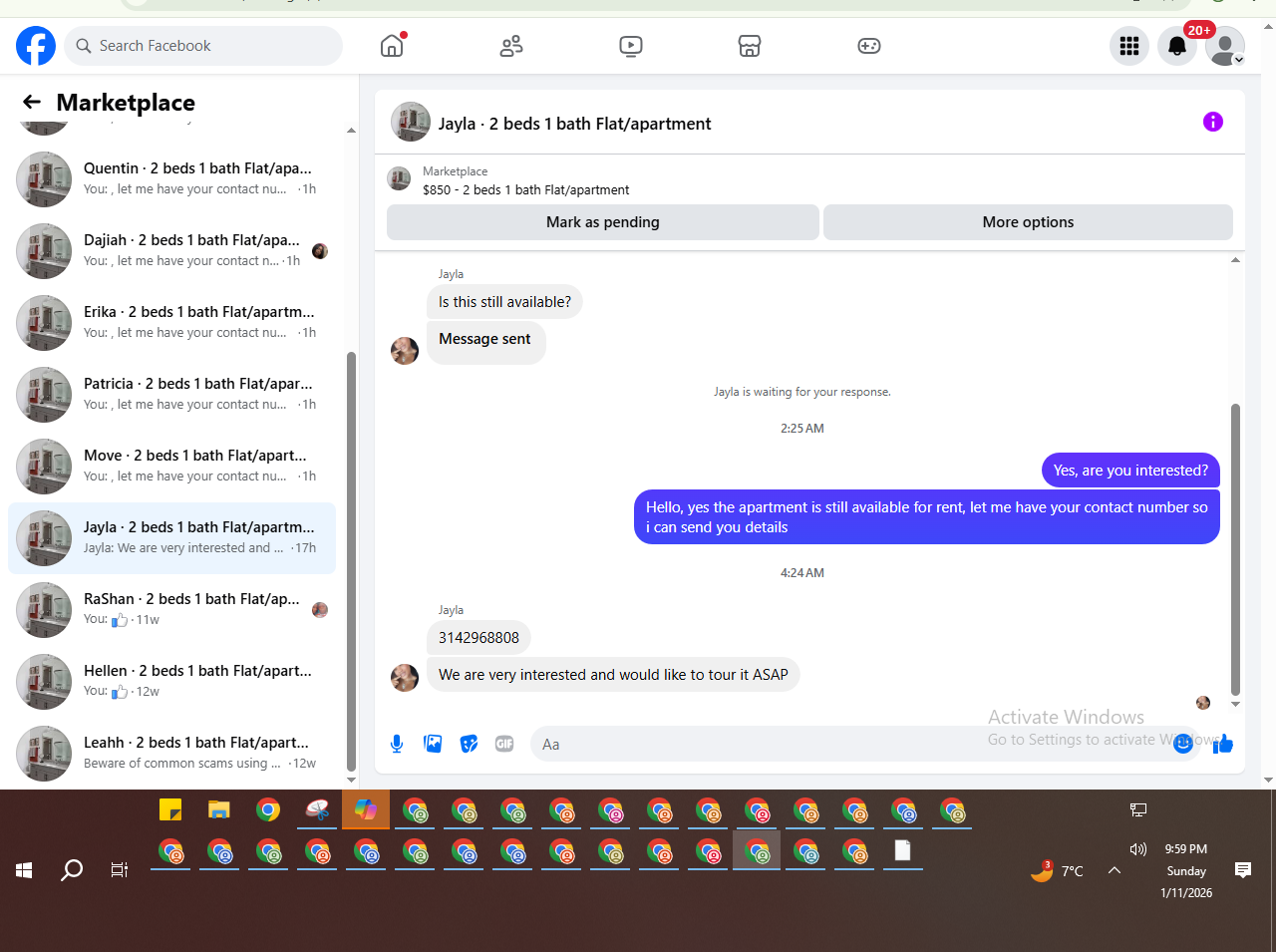Open Snipping Tool from the taskbar

317,809
